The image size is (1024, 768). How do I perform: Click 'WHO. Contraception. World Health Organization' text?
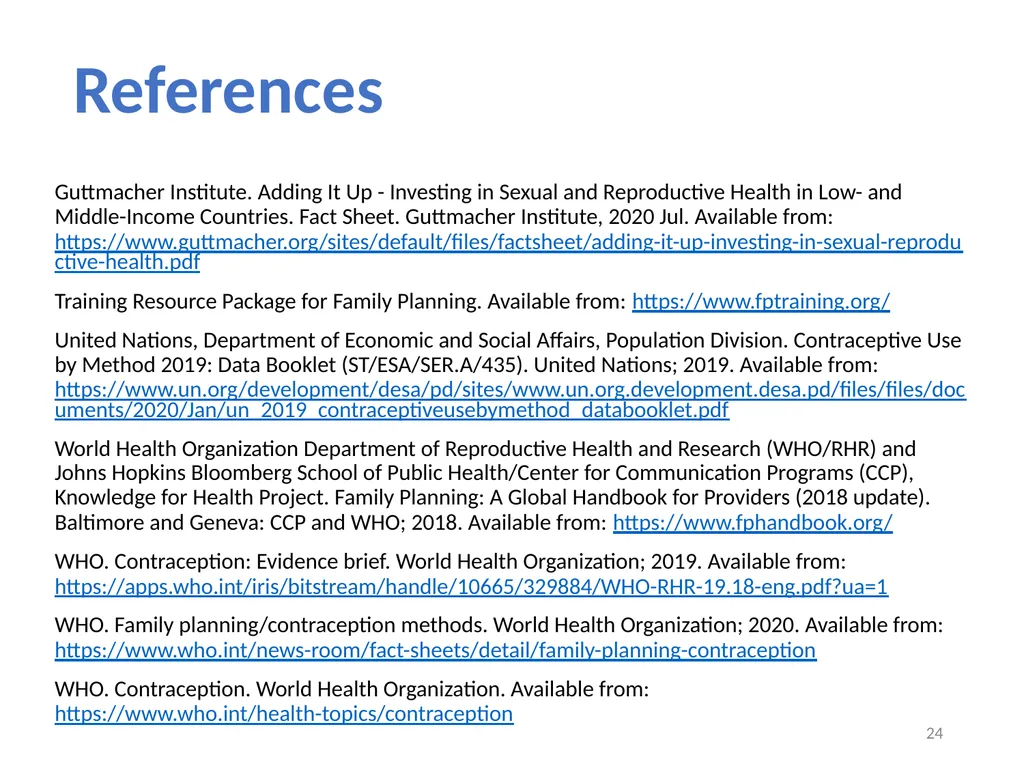(x=280, y=689)
